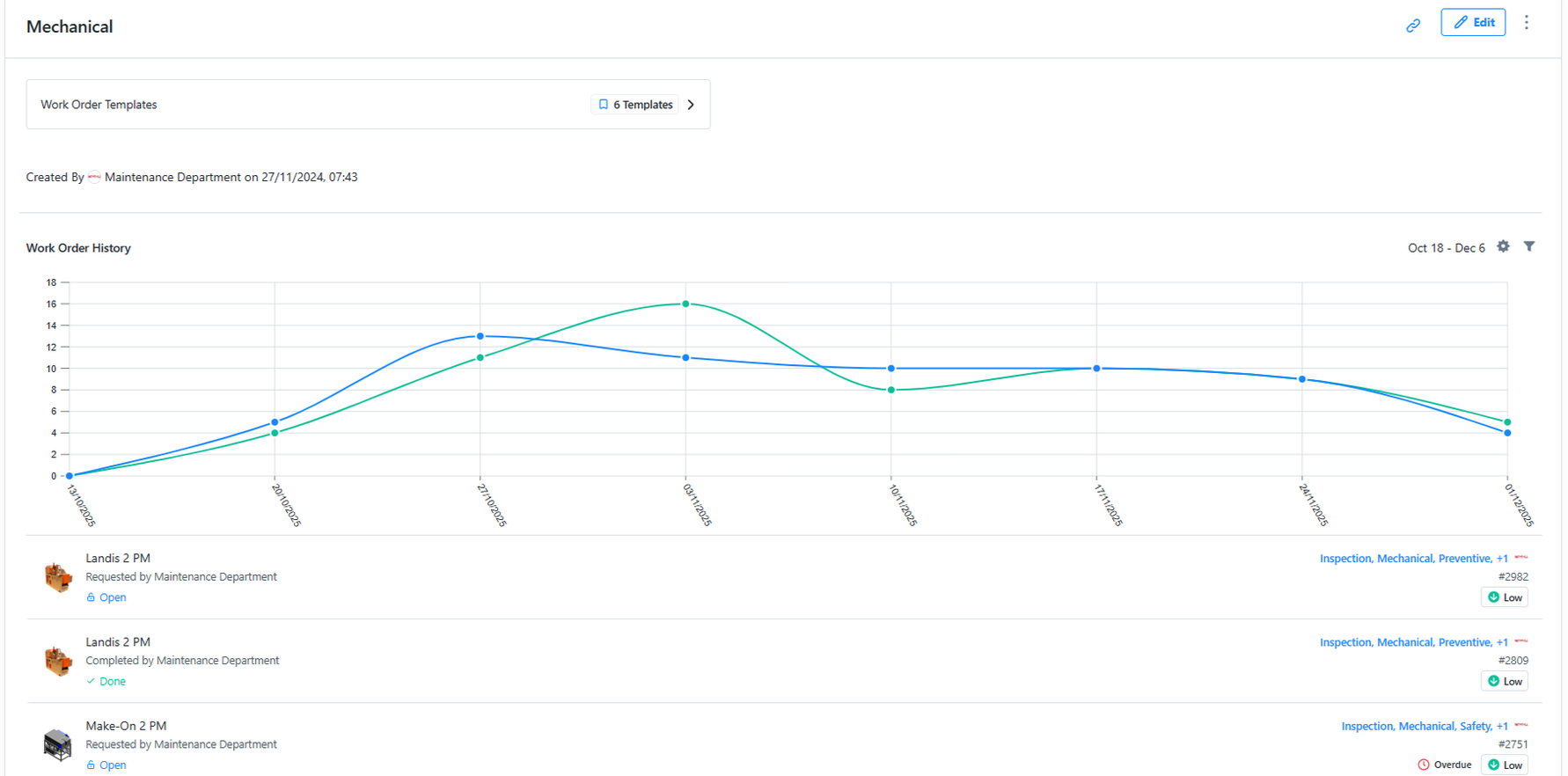
Task: Click Open status on Make-On 2 PM
Action: [x=106, y=765]
